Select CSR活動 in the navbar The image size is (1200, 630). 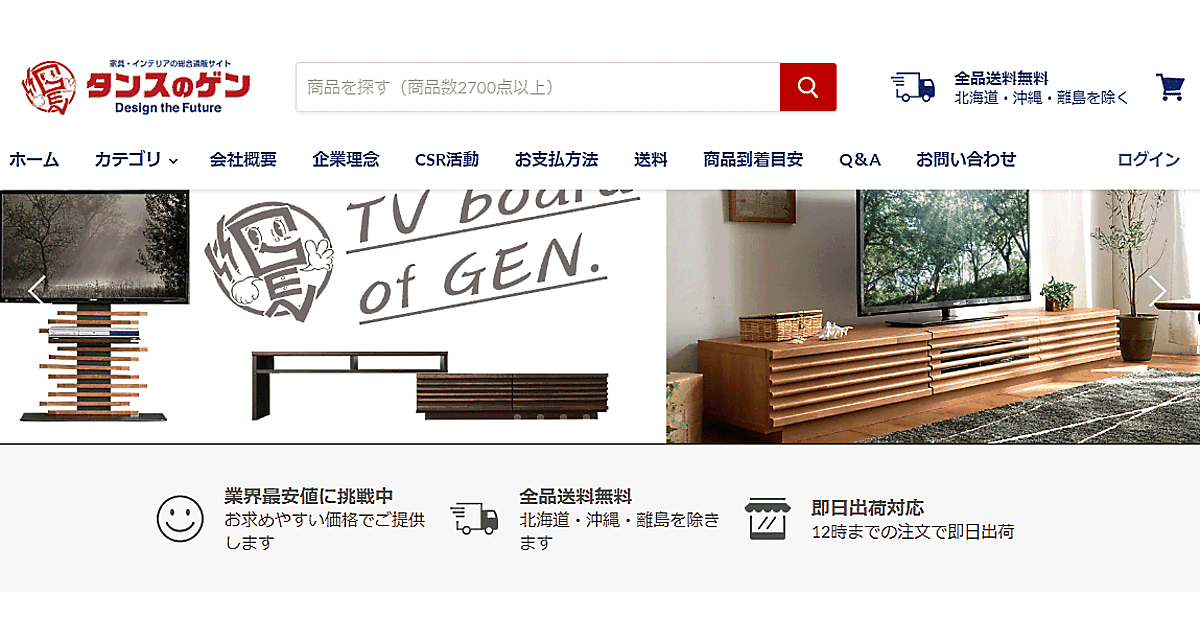(447, 159)
